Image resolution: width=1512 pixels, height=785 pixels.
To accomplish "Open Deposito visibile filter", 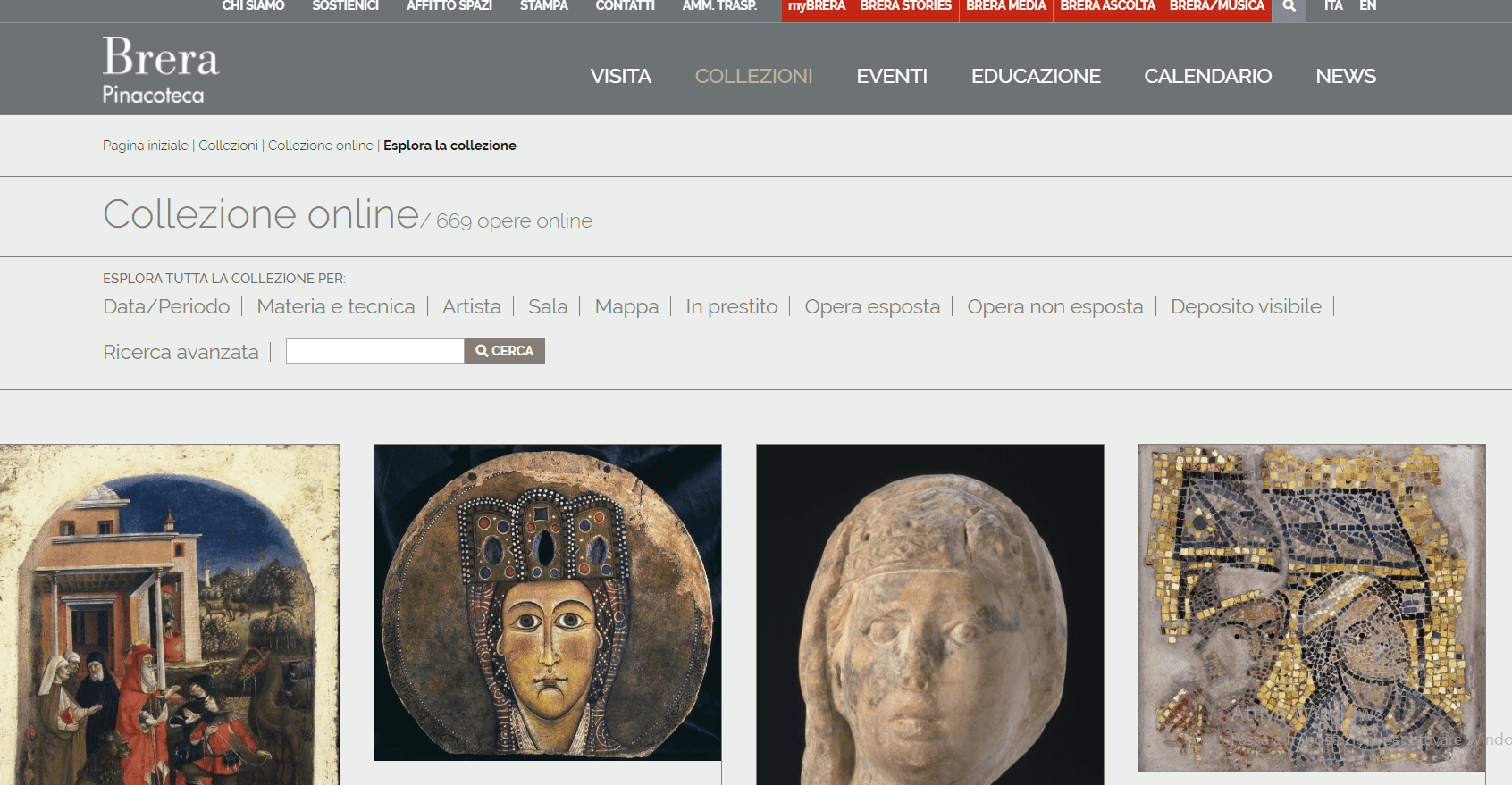I will (1246, 307).
